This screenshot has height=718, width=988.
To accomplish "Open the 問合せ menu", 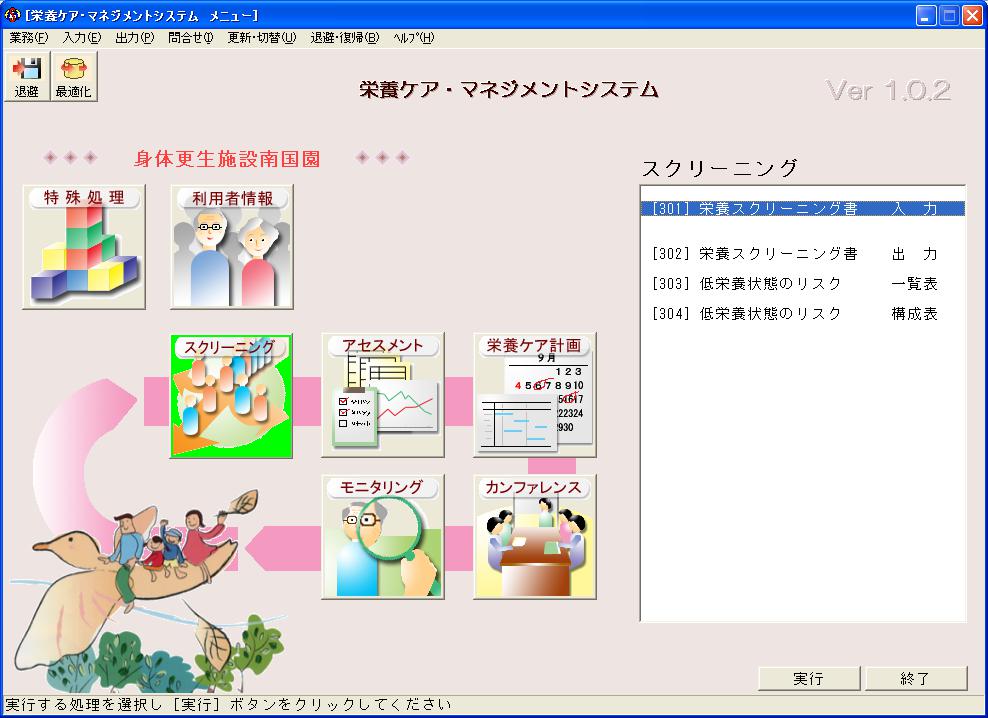I will coord(190,38).
